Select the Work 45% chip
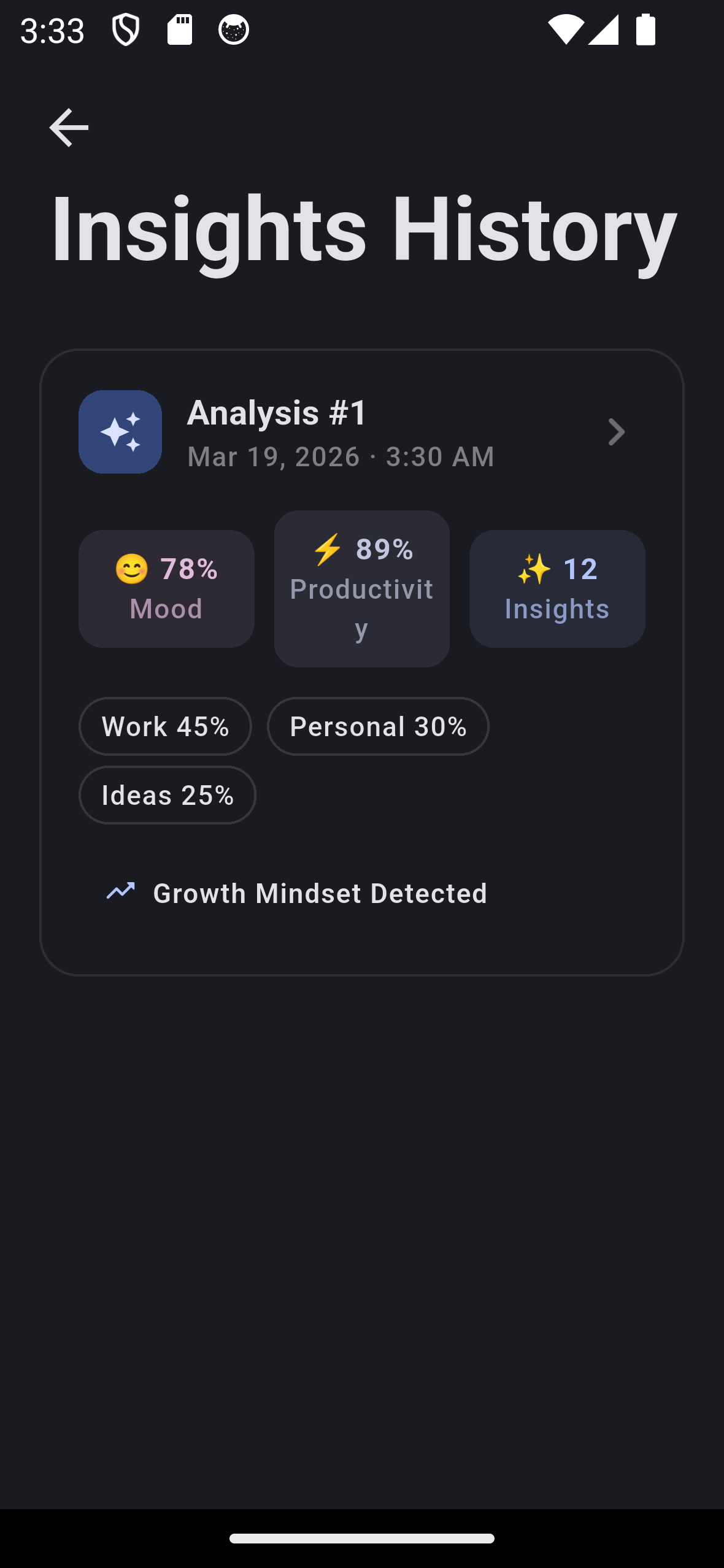The width and height of the screenshot is (724, 1568). coord(165,726)
